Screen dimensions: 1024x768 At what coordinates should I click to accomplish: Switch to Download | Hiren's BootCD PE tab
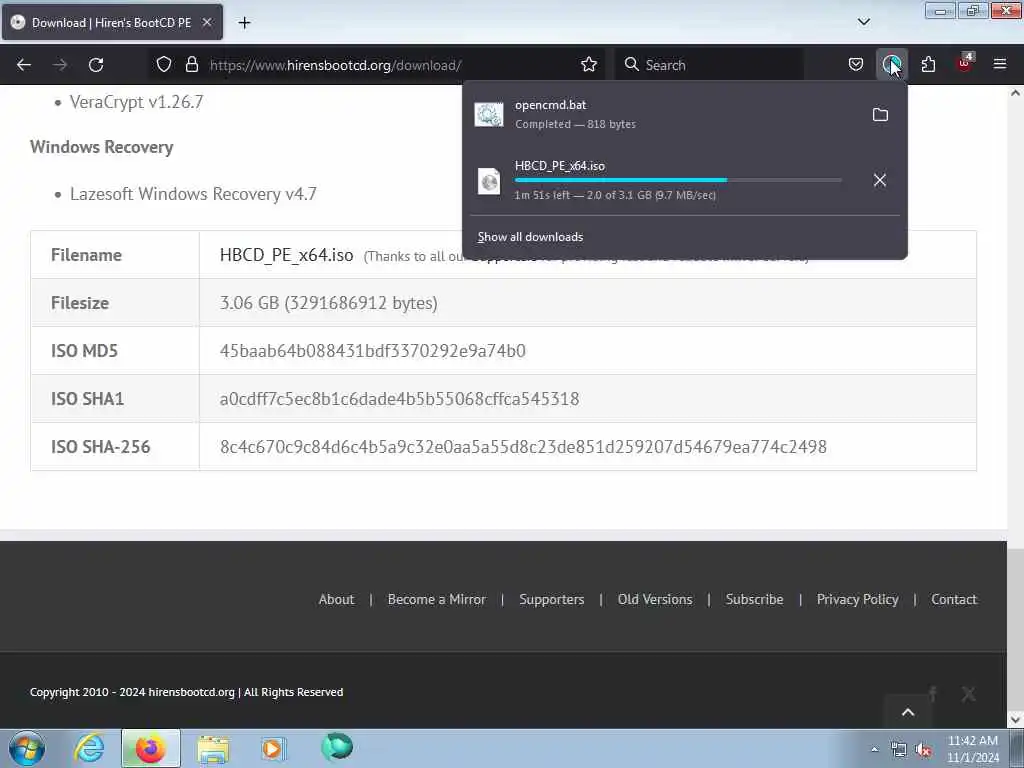[112, 23]
